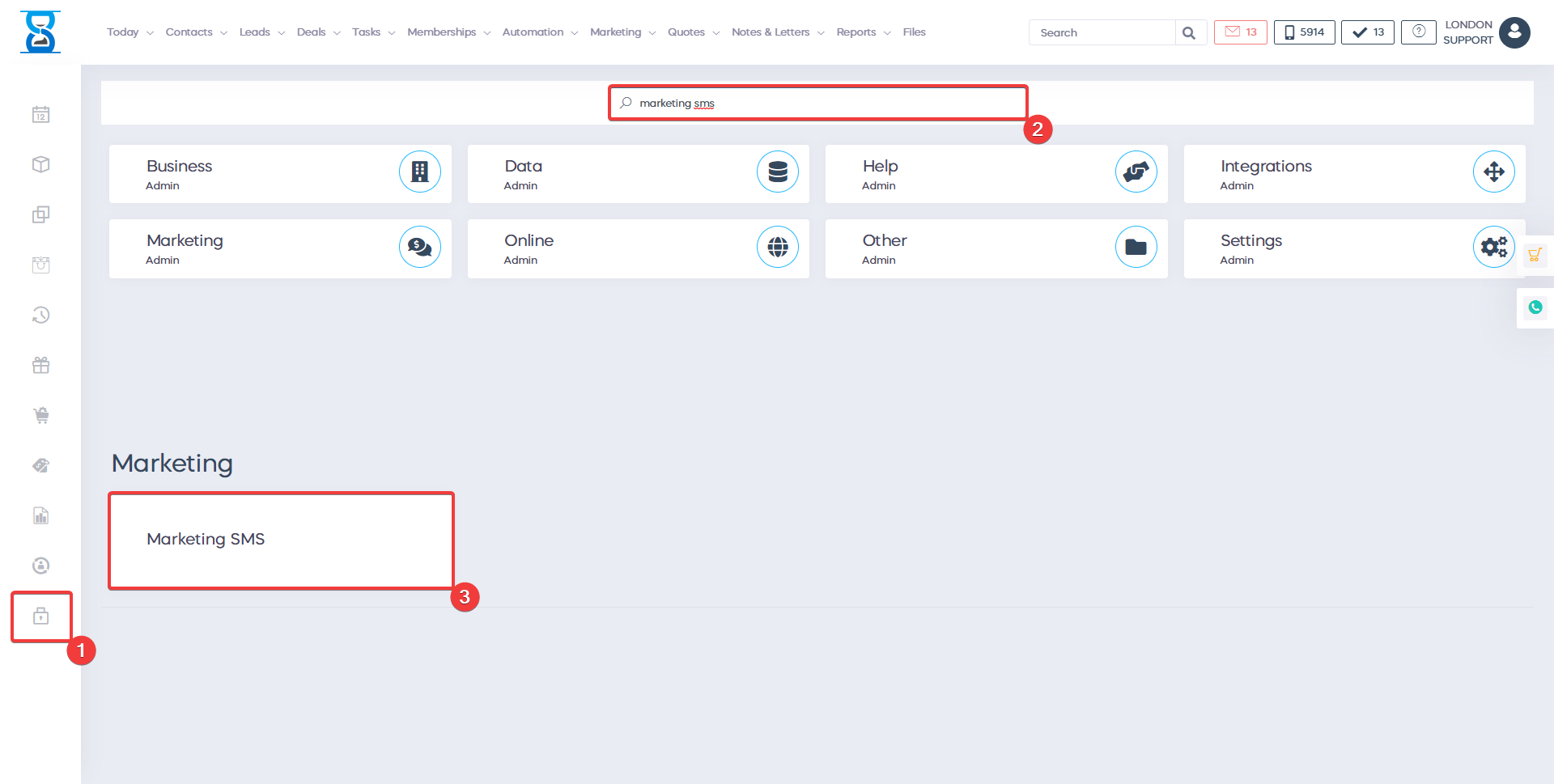Open the gift icon in the sidebar
Image resolution: width=1554 pixels, height=784 pixels.
40,365
